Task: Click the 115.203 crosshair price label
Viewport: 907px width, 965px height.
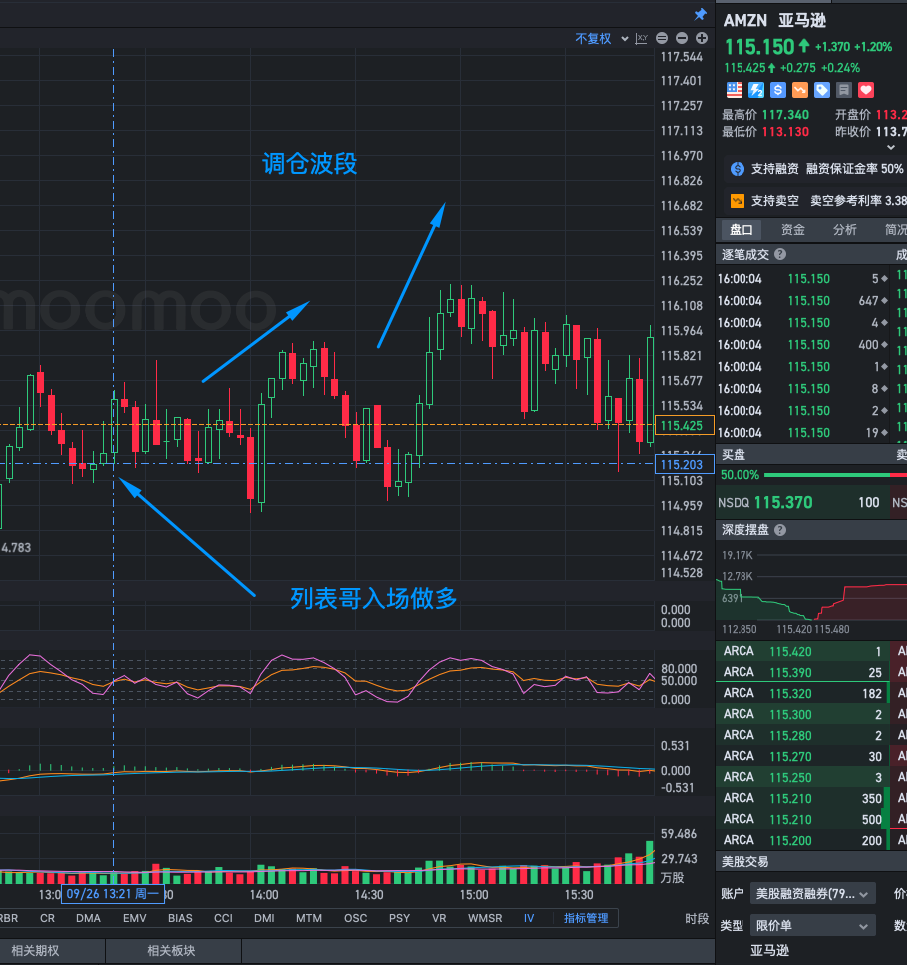Action: 684,465
